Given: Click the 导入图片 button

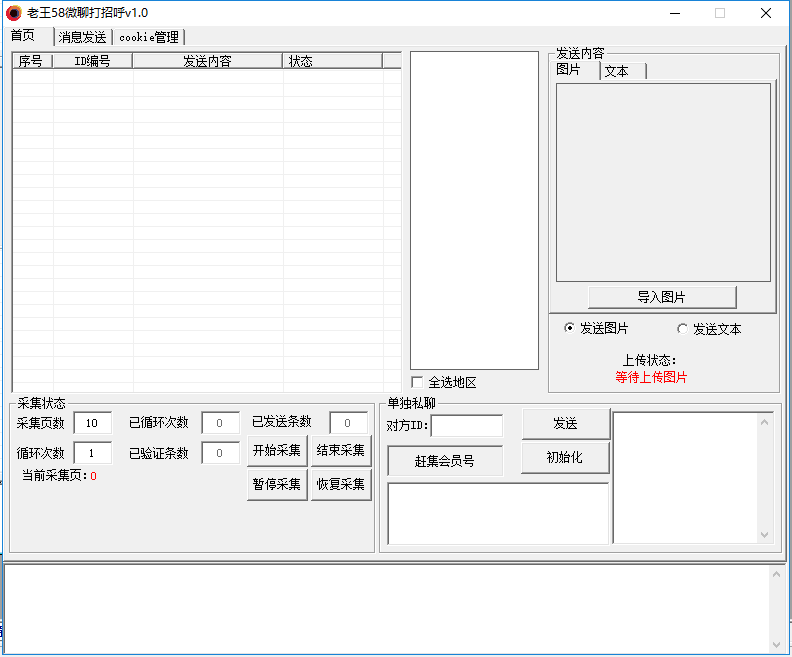Looking at the screenshot, I should (x=662, y=297).
